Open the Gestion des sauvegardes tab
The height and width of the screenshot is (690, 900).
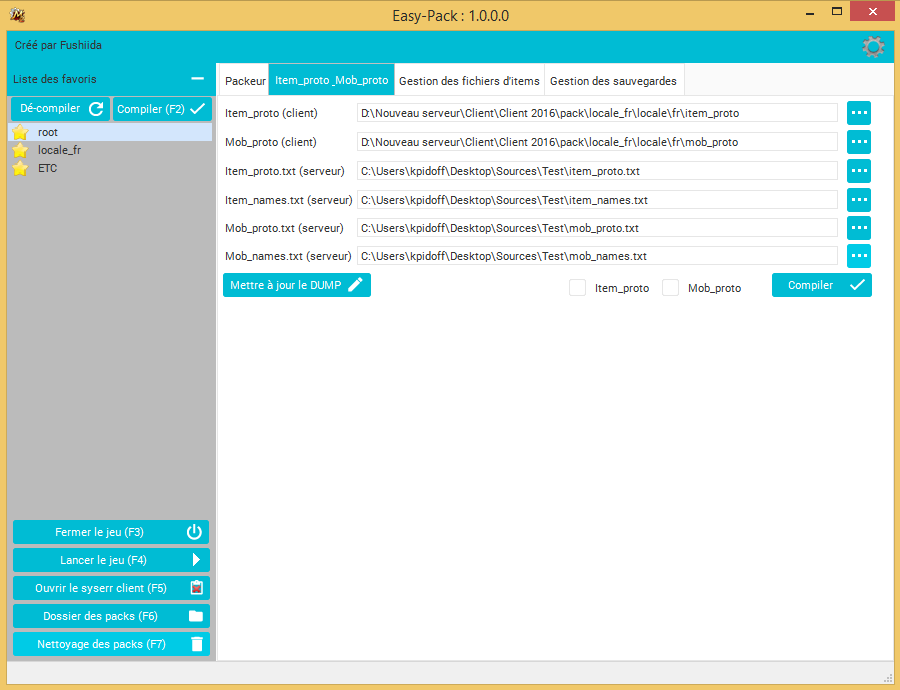[x=613, y=81]
